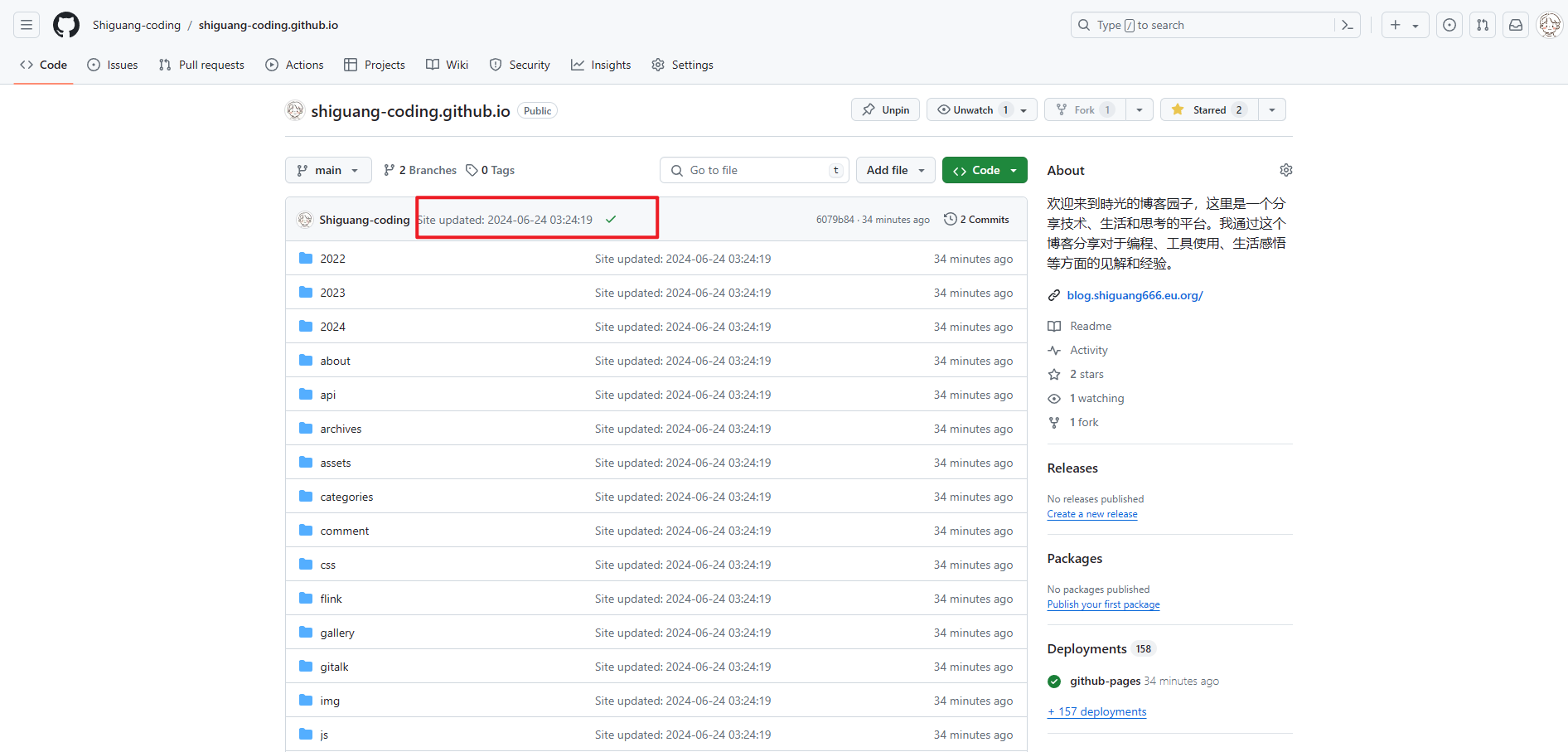View the 2 Branches link
Image resolution: width=1568 pixels, height=752 pixels.
pyautogui.click(x=420, y=170)
